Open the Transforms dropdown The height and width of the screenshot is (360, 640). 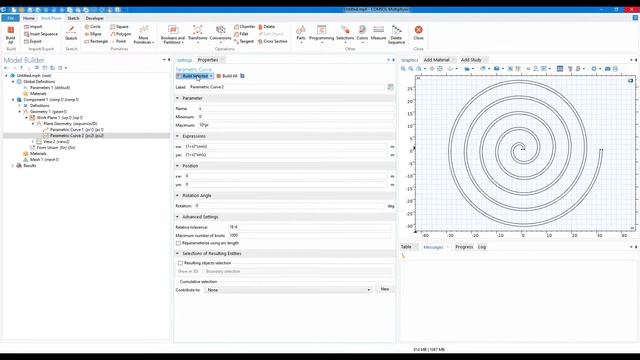point(198,35)
